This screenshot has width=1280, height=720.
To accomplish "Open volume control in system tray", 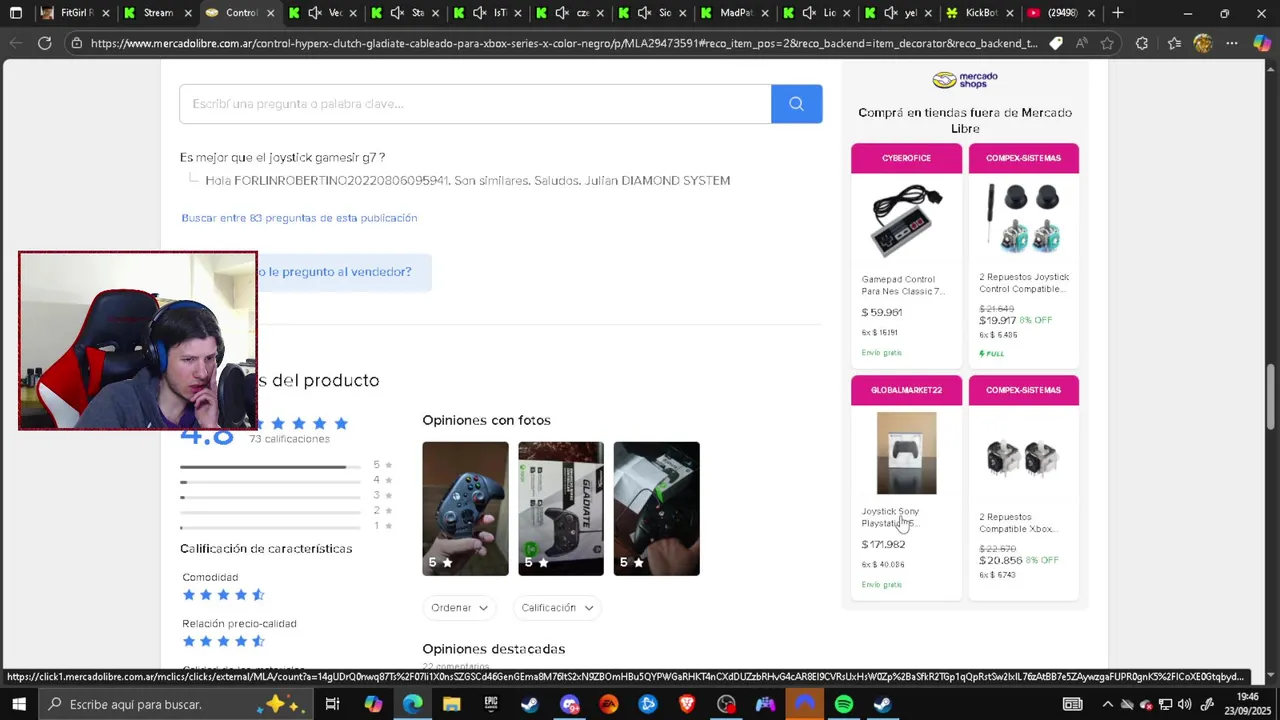I will click(x=1185, y=704).
